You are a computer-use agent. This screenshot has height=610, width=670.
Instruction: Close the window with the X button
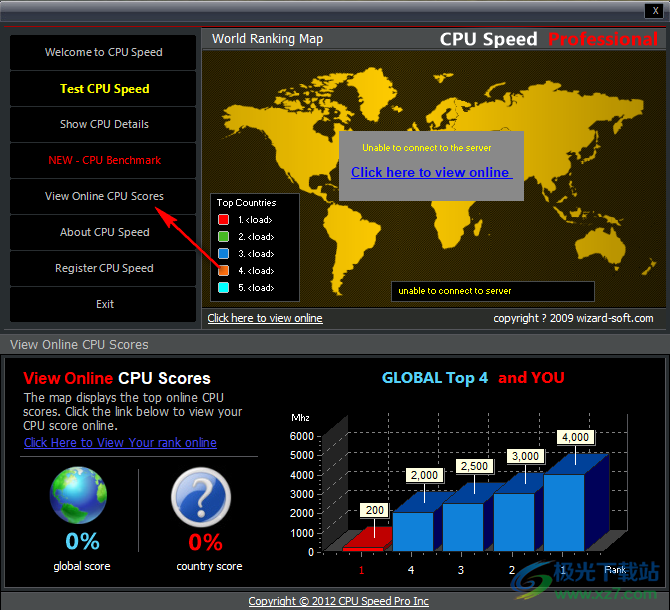655,11
